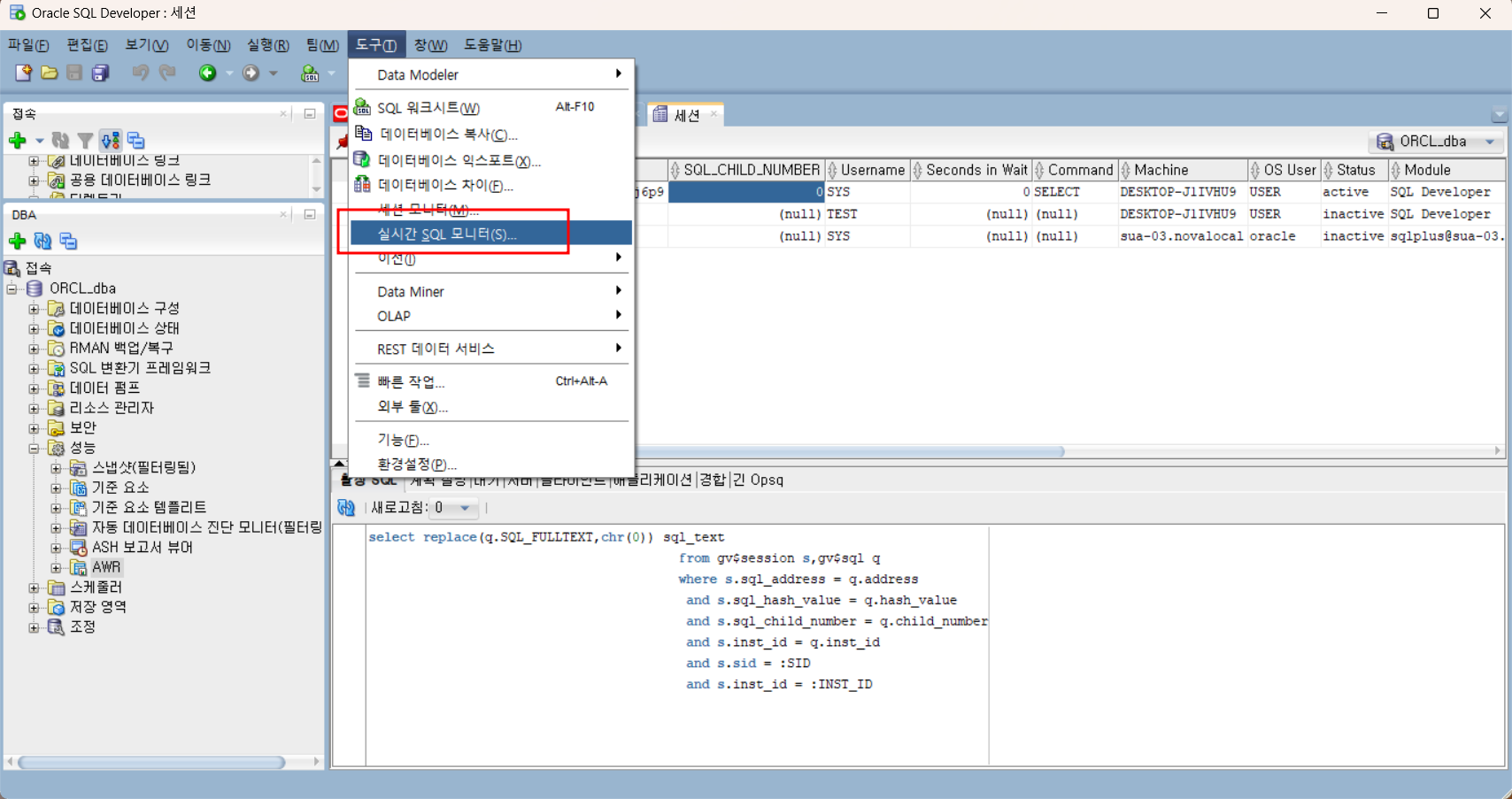The image size is (1512, 799).
Task: Click the New file toolbar icon
Action: (23, 73)
